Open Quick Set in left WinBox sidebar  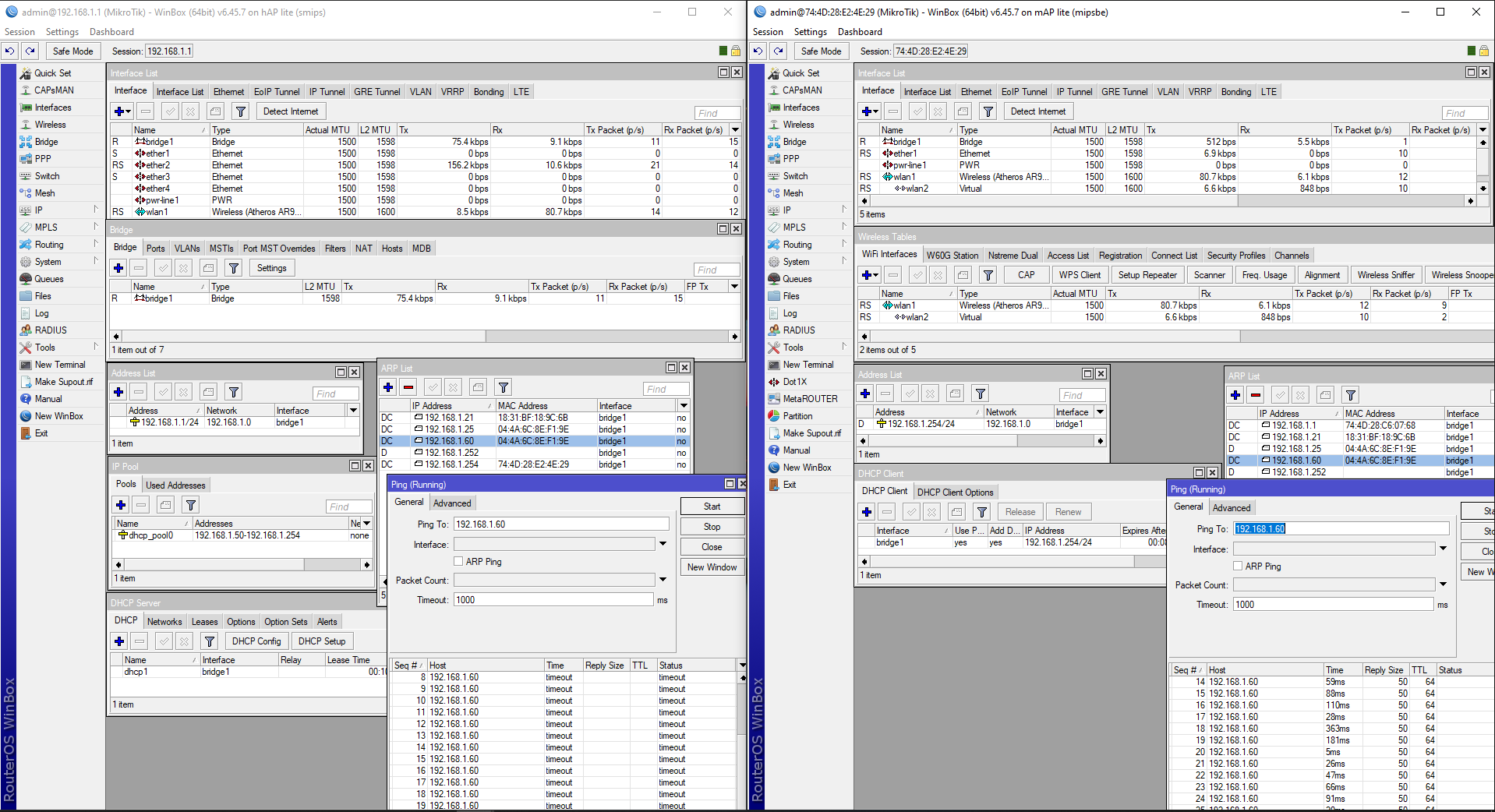point(52,73)
